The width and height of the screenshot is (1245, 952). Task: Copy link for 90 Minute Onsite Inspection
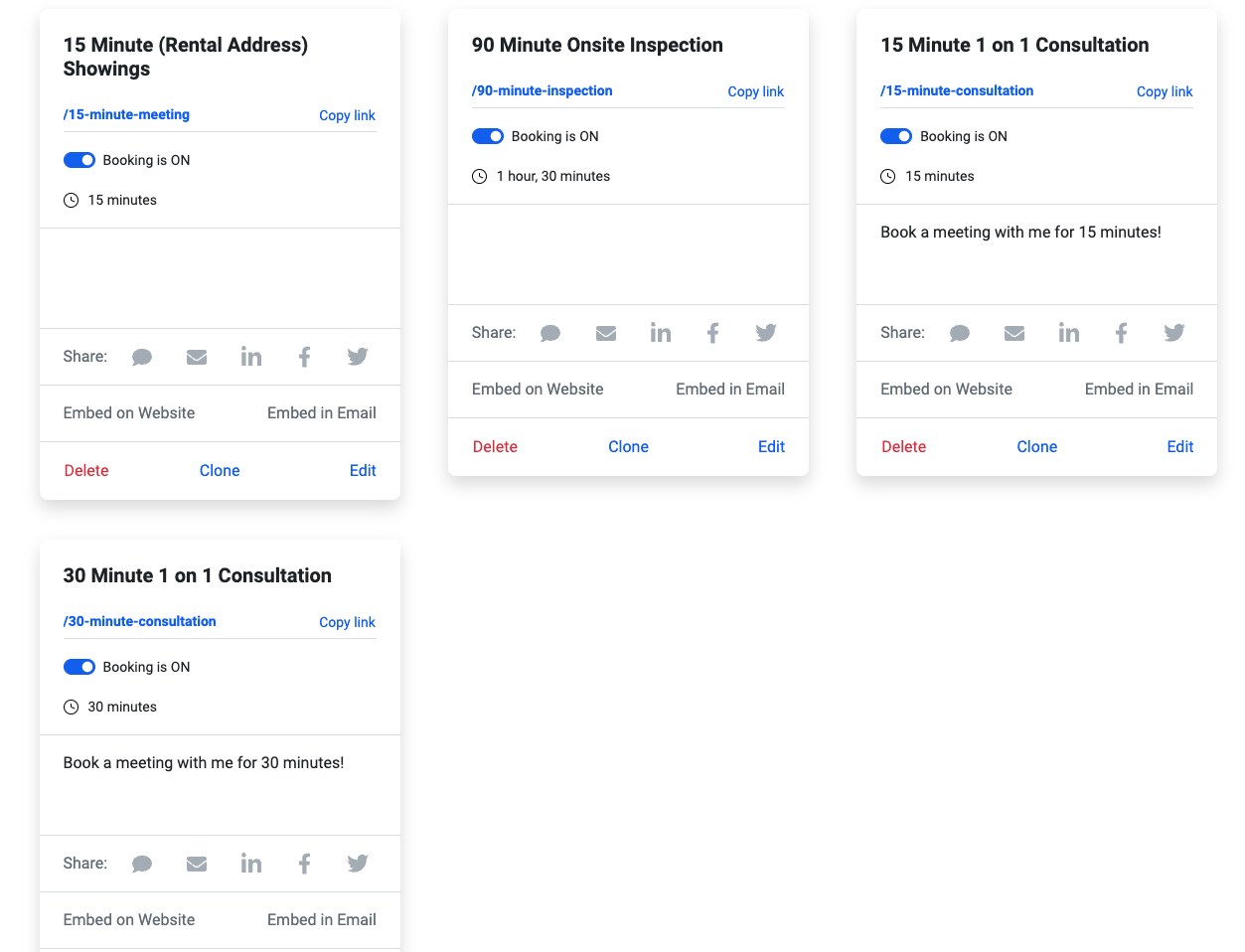(x=755, y=91)
